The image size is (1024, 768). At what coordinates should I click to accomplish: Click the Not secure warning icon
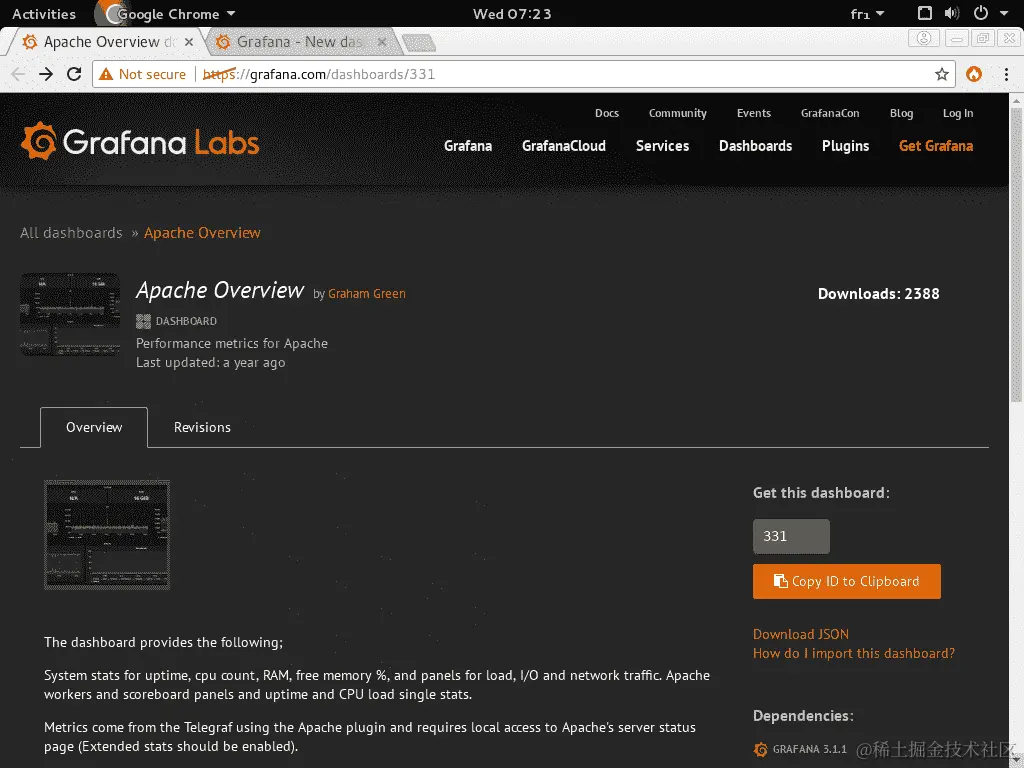coord(106,74)
